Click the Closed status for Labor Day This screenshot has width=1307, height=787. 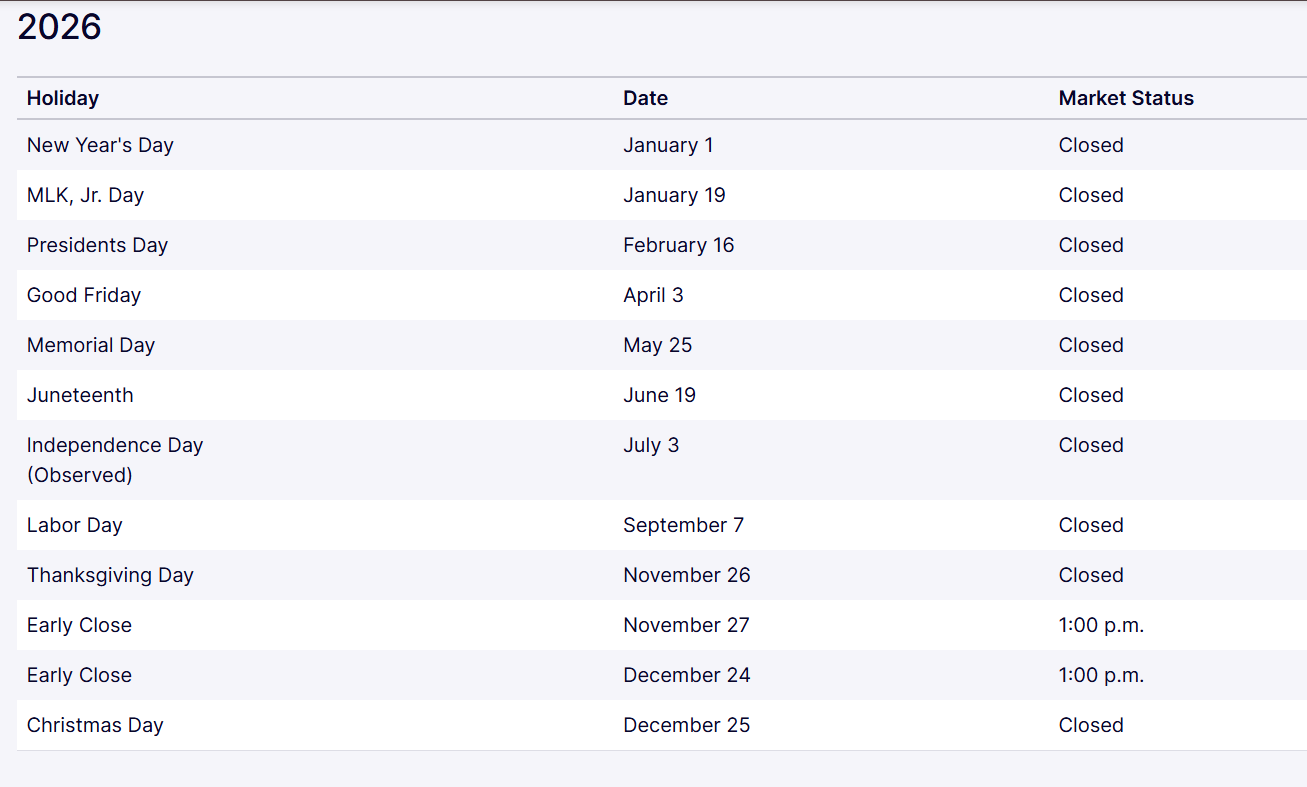click(x=1091, y=525)
